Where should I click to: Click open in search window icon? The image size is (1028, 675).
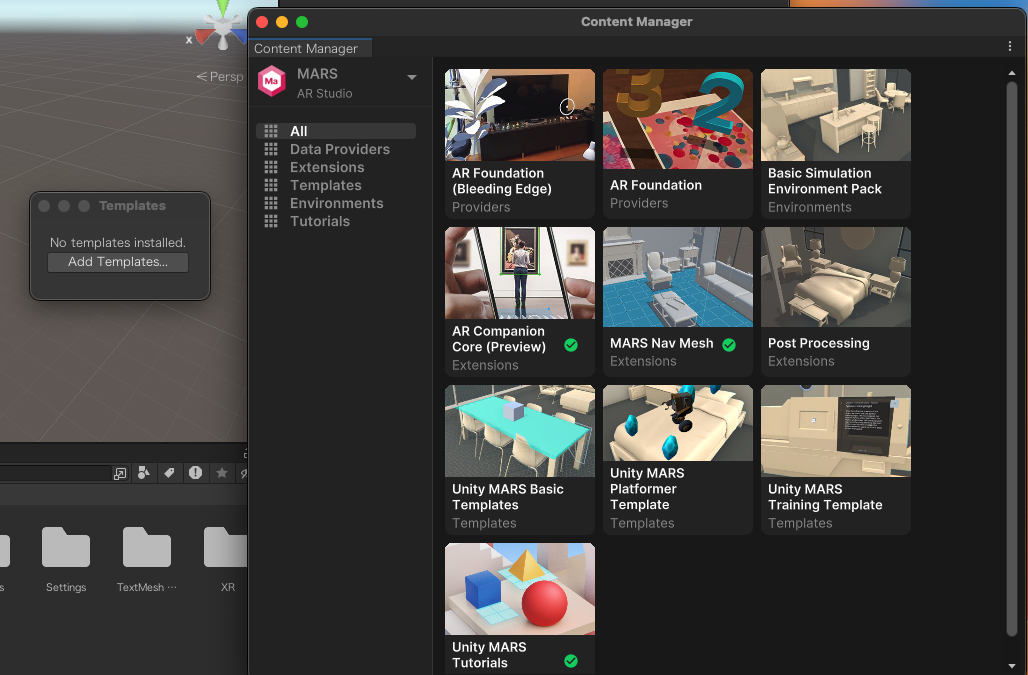(x=119, y=473)
